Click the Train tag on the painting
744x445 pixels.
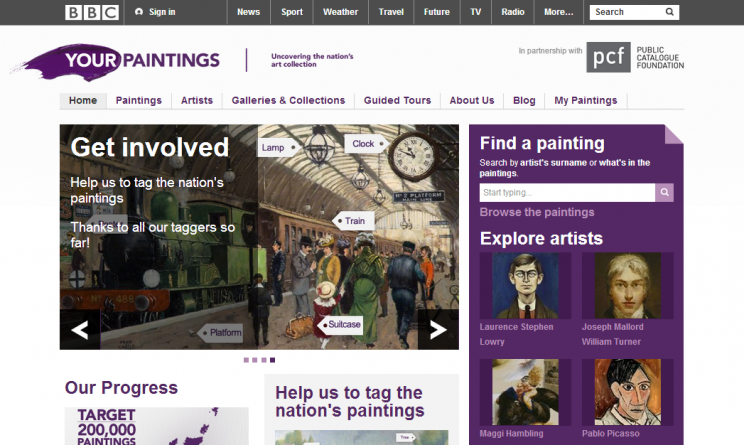353,221
